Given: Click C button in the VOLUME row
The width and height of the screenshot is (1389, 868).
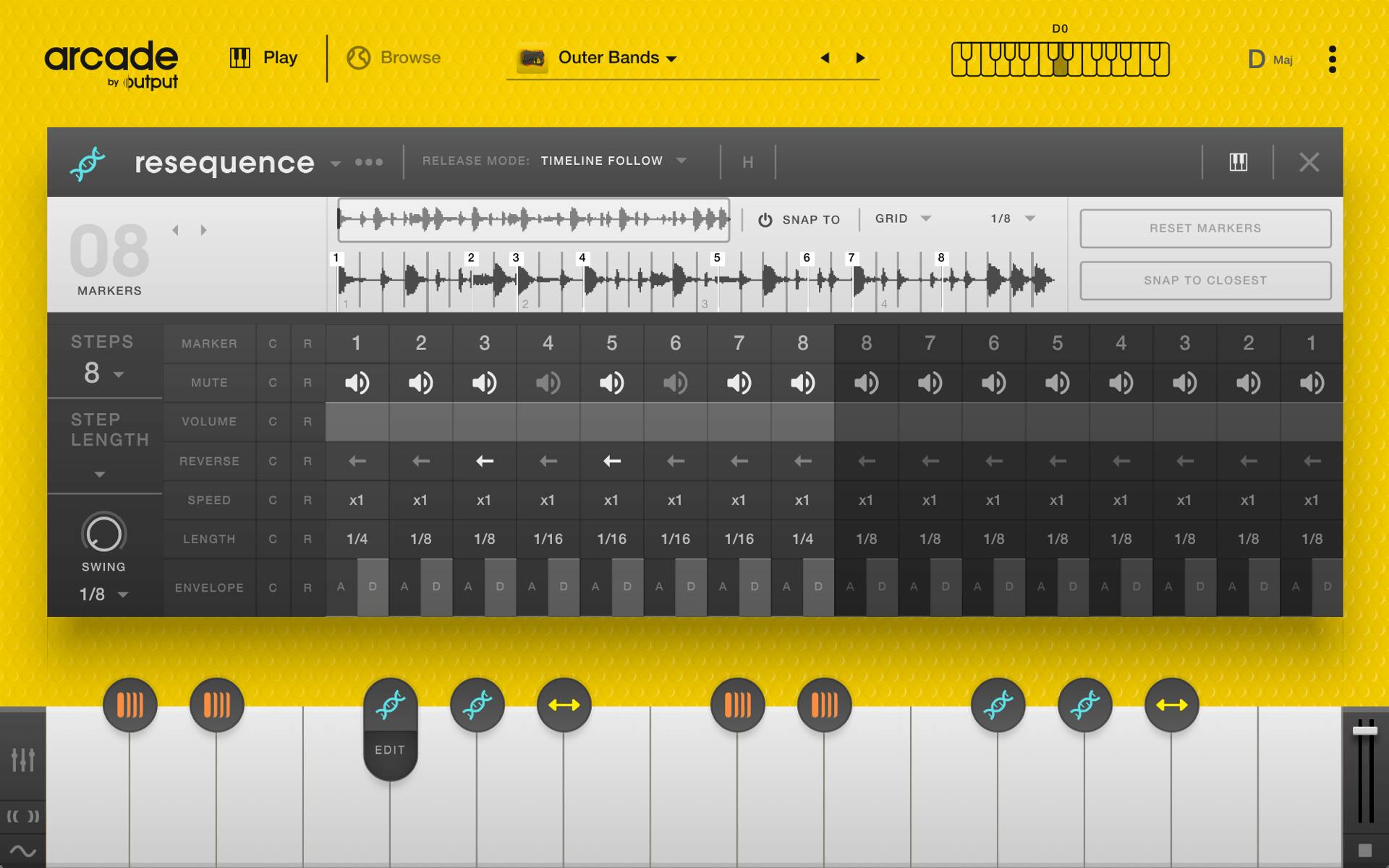Looking at the screenshot, I should (x=273, y=422).
